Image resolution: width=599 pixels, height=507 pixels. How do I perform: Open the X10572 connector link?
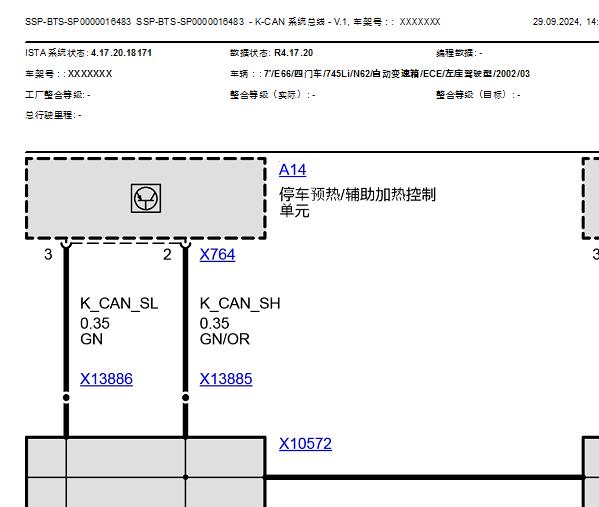pos(305,444)
